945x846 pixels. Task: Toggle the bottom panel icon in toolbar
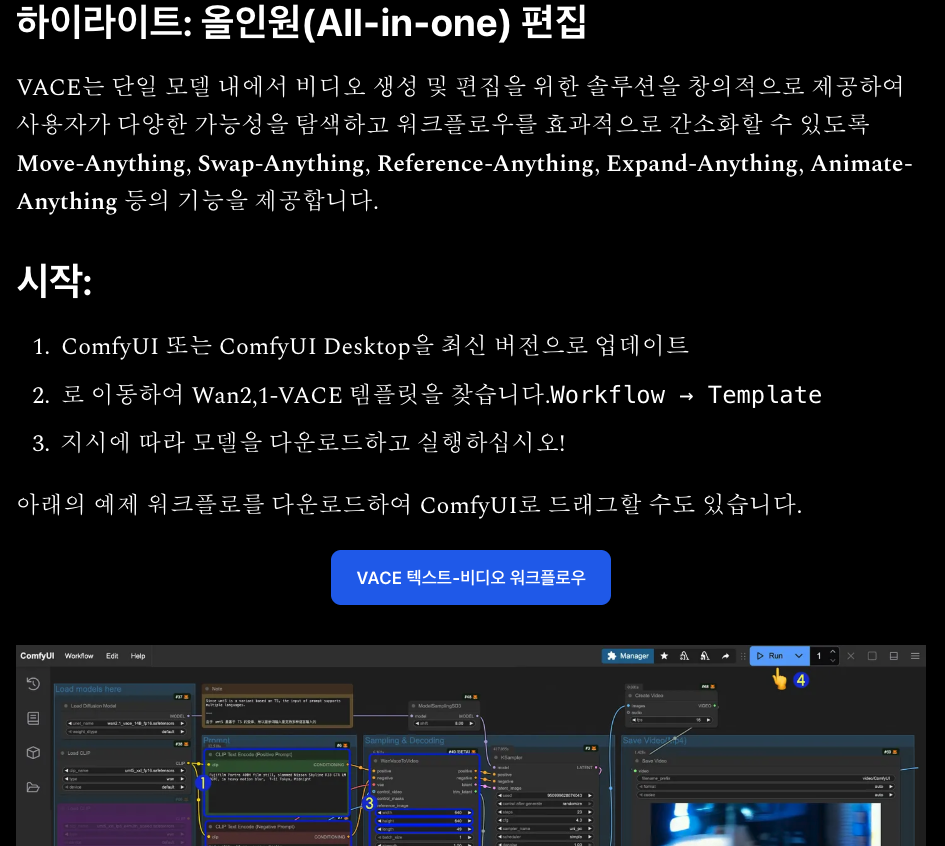point(892,656)
